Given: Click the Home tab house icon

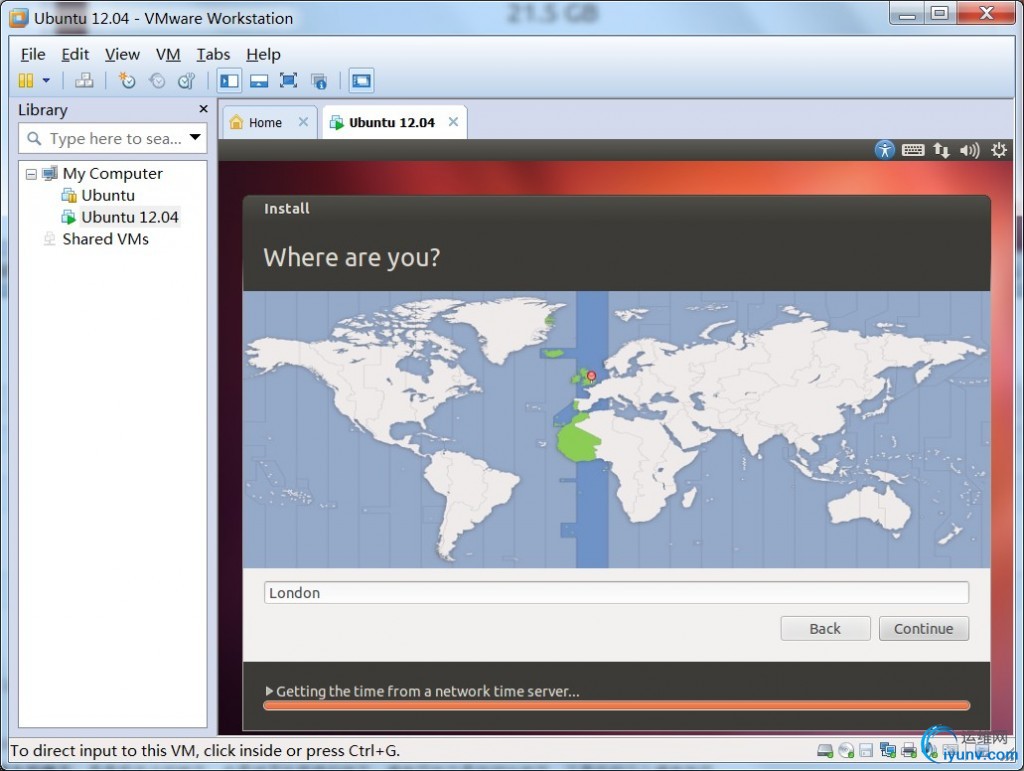Looking at the screenshot, I should (236, 122).
